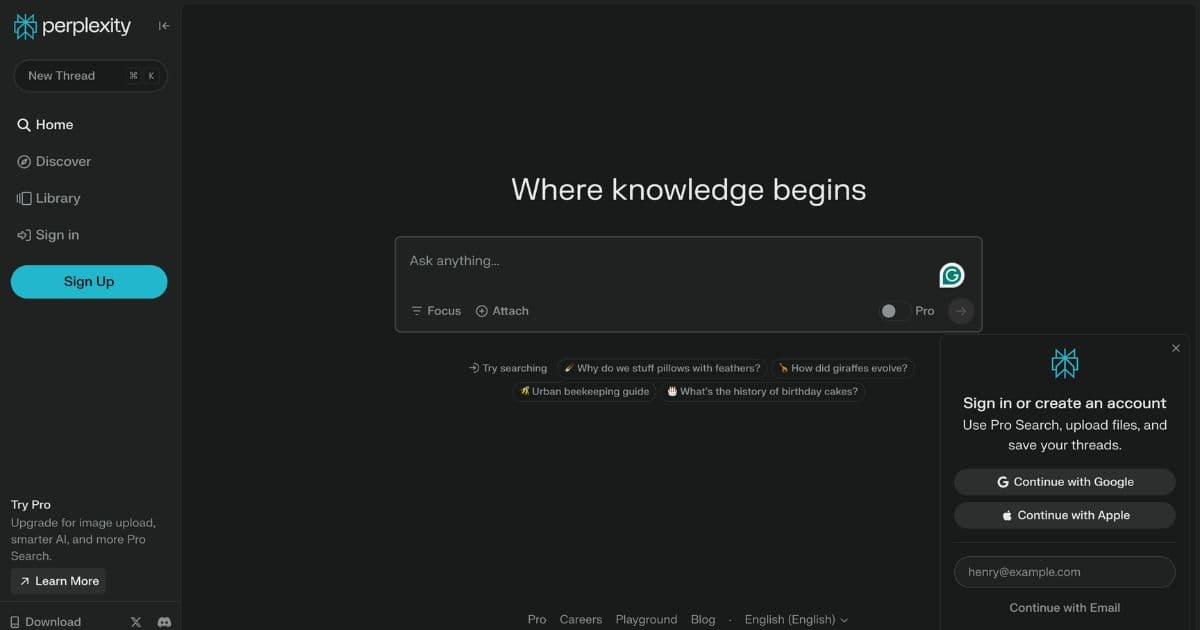The height and width of the screenshot is (630, 1200).
Task: Click Download in the sidebar footer
Action: pos(45,622)
